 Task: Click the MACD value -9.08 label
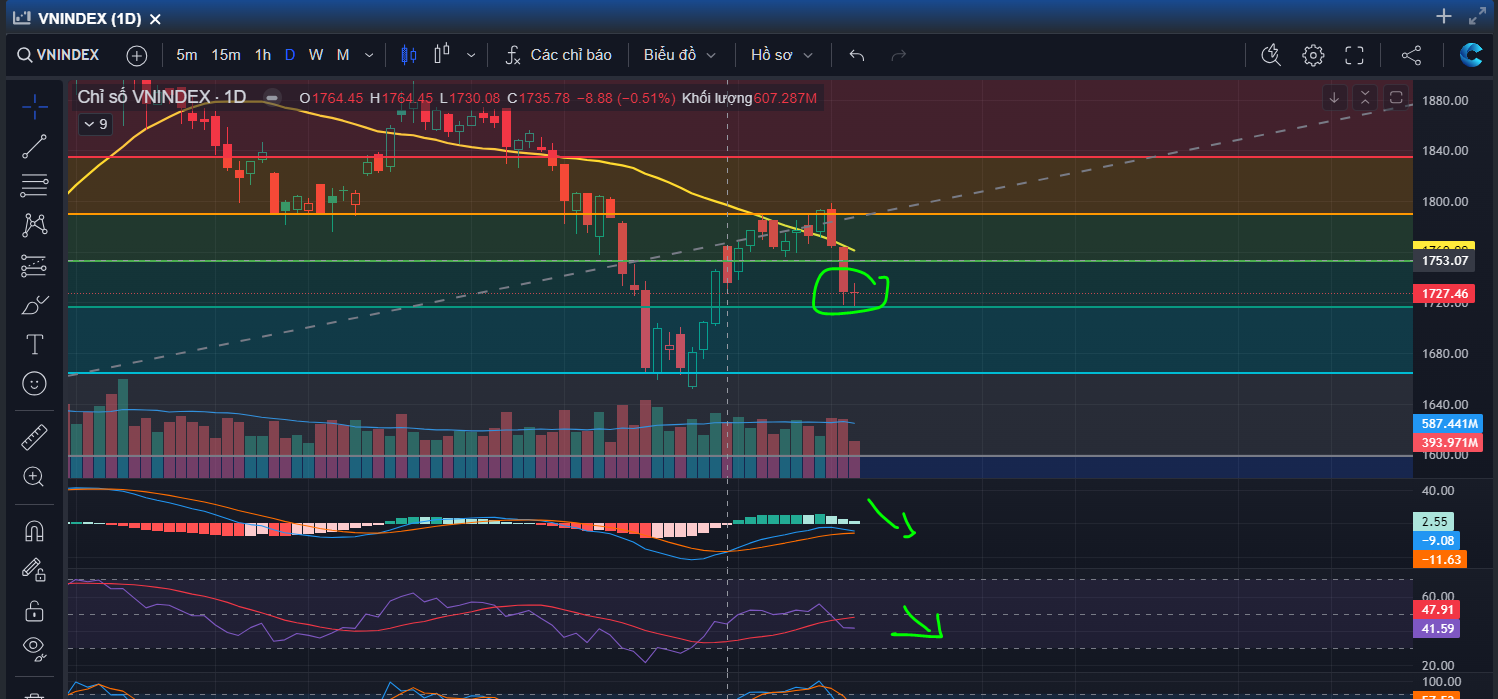[1439, 540]
